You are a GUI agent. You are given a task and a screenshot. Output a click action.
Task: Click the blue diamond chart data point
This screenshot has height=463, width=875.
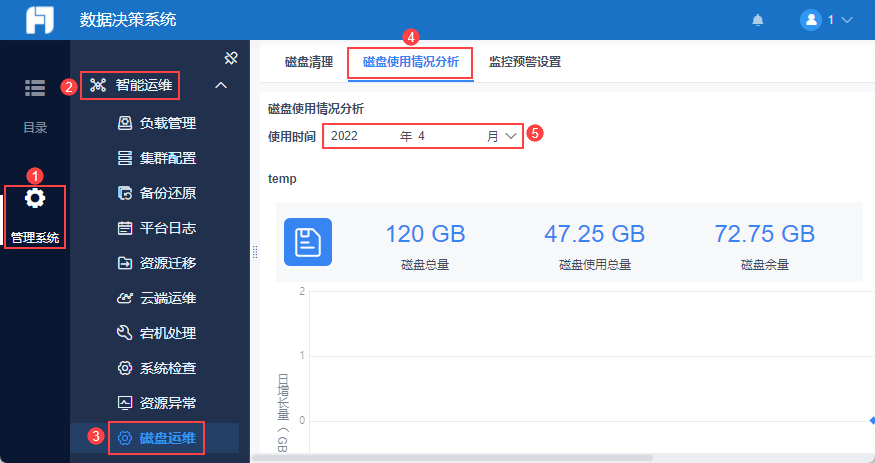coord(872,421)
